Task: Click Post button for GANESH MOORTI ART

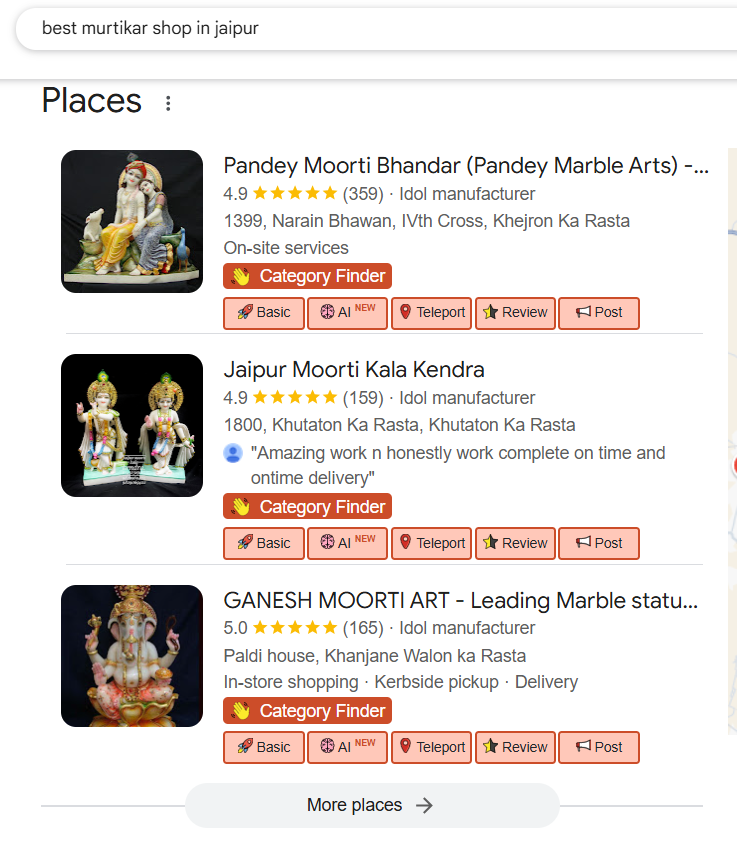Action: 598,747
